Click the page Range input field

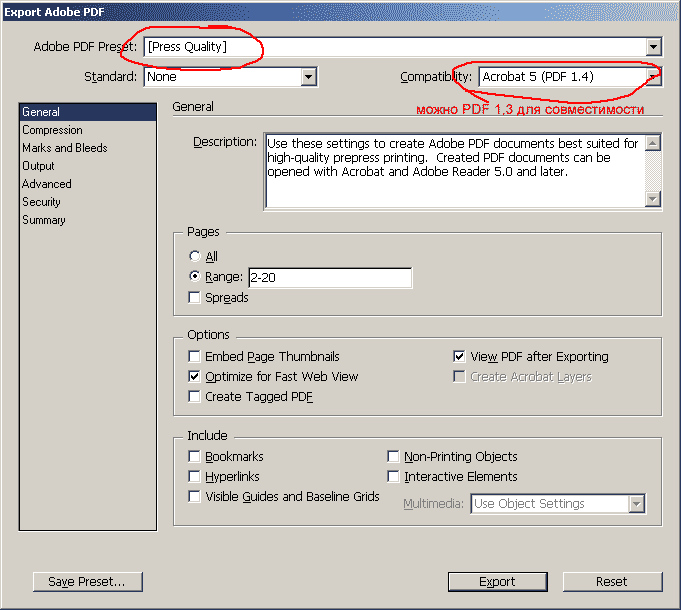[x=330, y=277]
